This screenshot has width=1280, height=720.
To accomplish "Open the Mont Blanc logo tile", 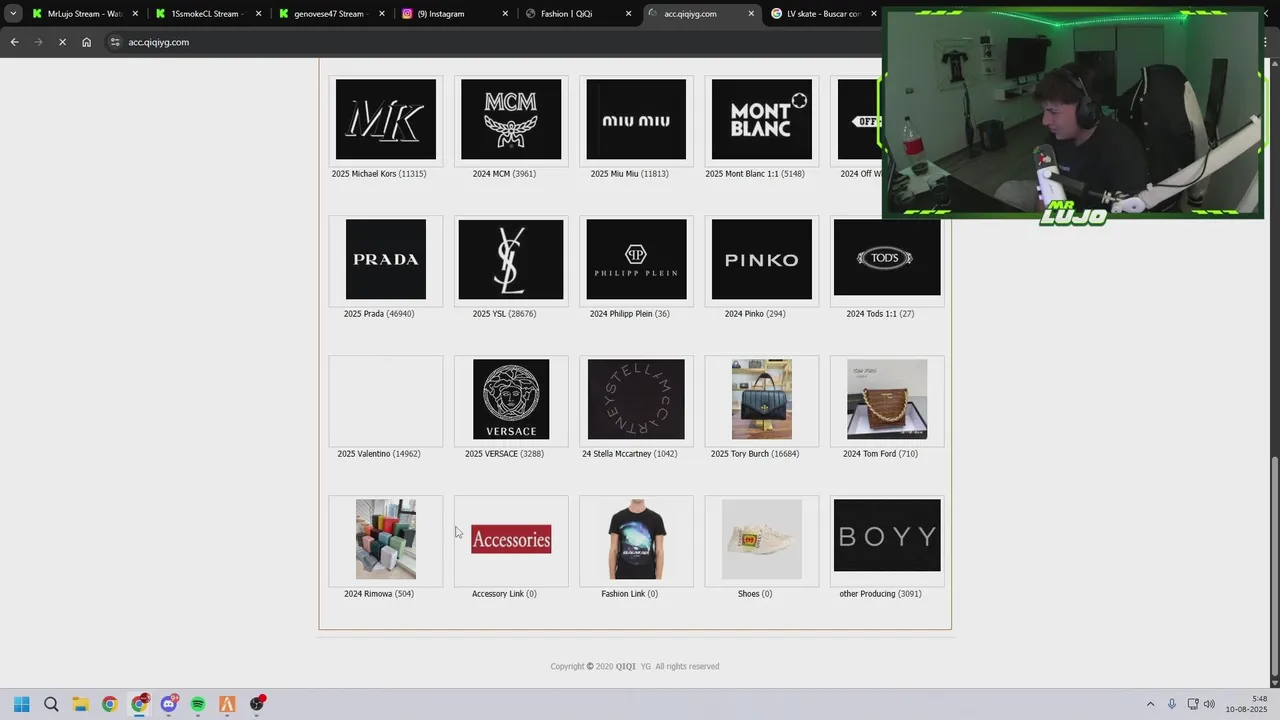I will point(762,119).
